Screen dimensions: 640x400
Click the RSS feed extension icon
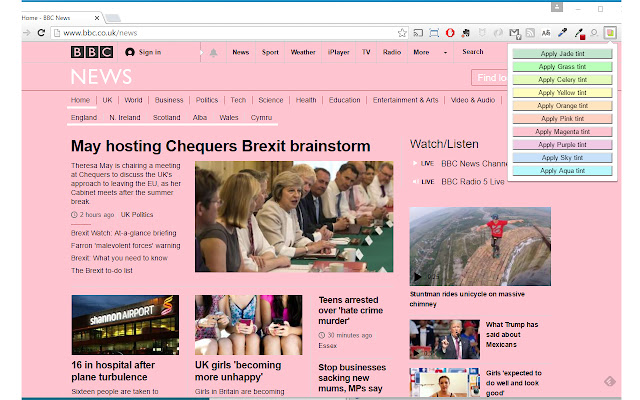(x=530, y=33)
